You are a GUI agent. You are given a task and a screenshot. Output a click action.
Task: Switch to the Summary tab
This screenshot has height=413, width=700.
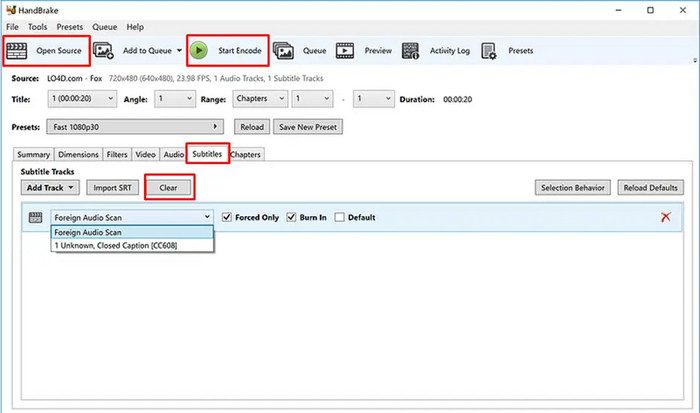[x=33, y=154]
